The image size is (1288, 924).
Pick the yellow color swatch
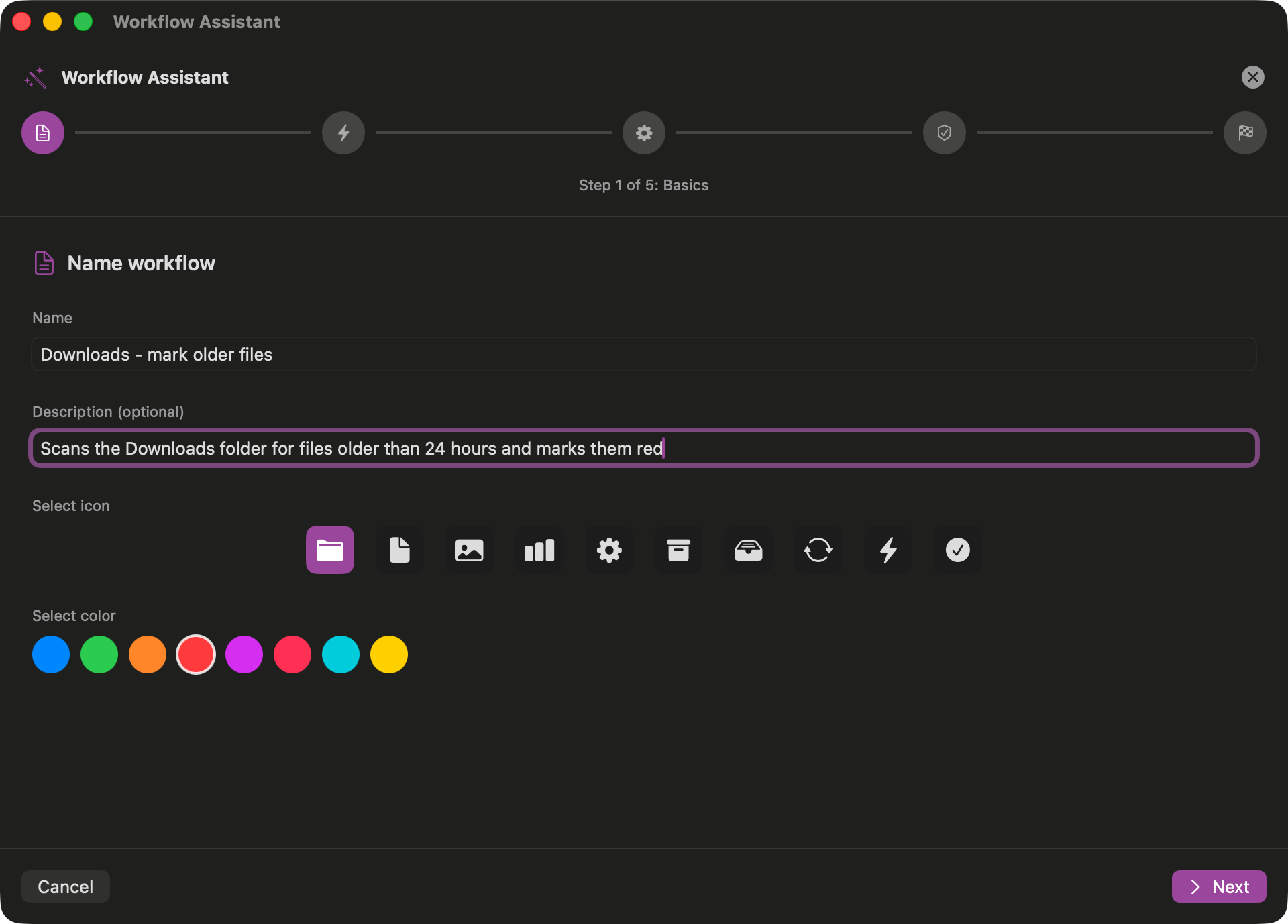pyautogui.click(x=389, y=654)
